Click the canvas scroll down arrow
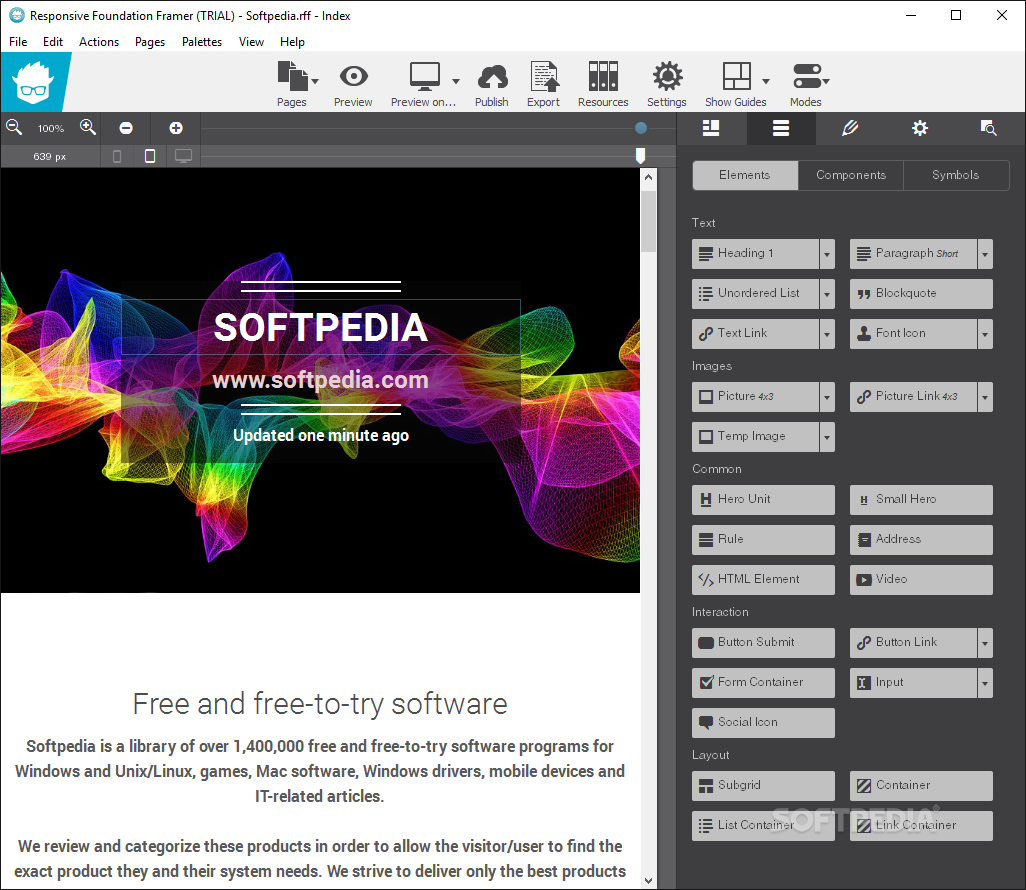This screenshot has width=1026, height=890. click(648, 881)
